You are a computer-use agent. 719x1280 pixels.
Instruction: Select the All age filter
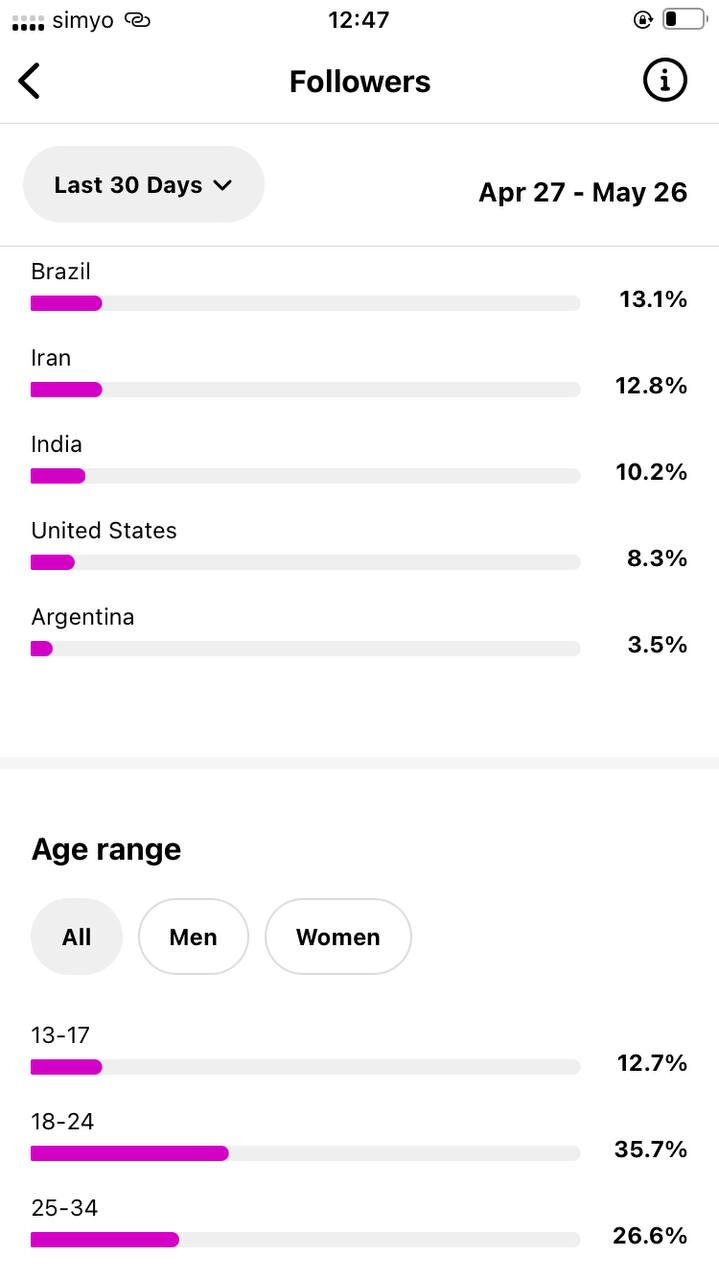coord(77,937)
